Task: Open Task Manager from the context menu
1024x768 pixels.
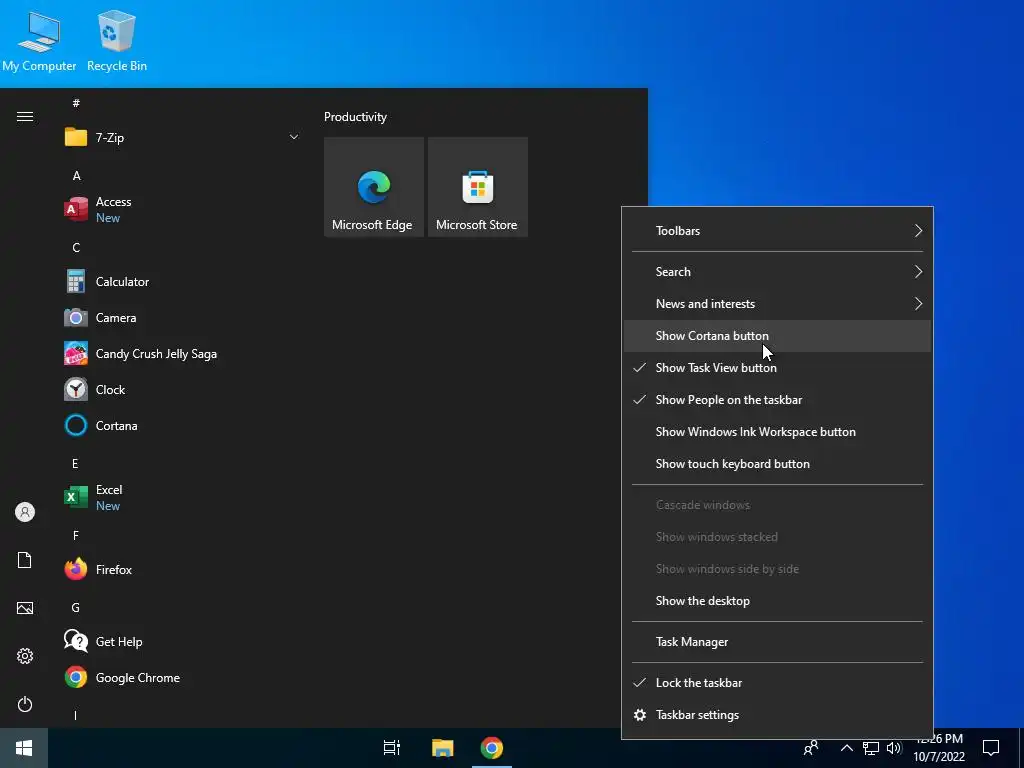Action: 777,642
